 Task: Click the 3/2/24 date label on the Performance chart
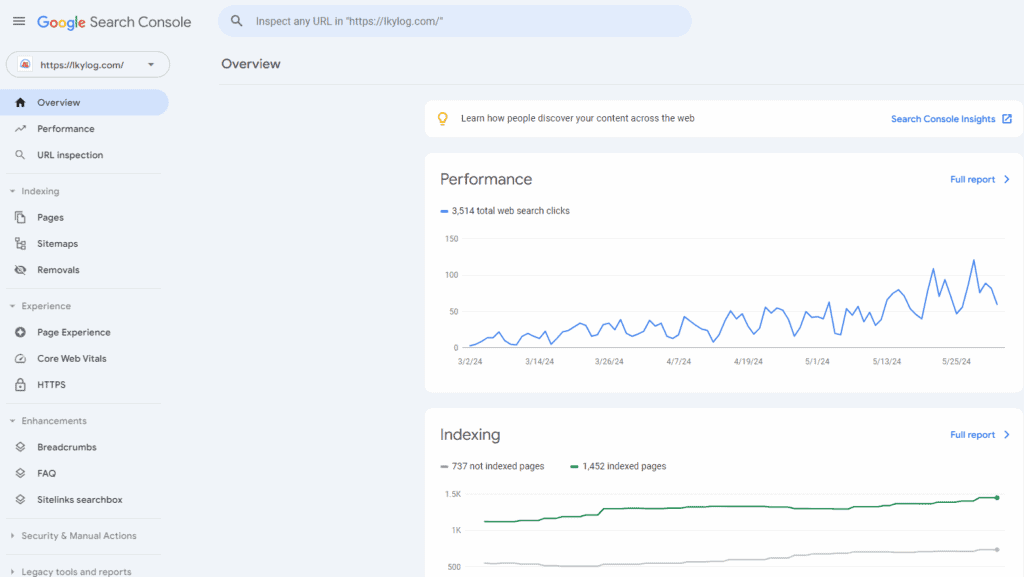470,362
